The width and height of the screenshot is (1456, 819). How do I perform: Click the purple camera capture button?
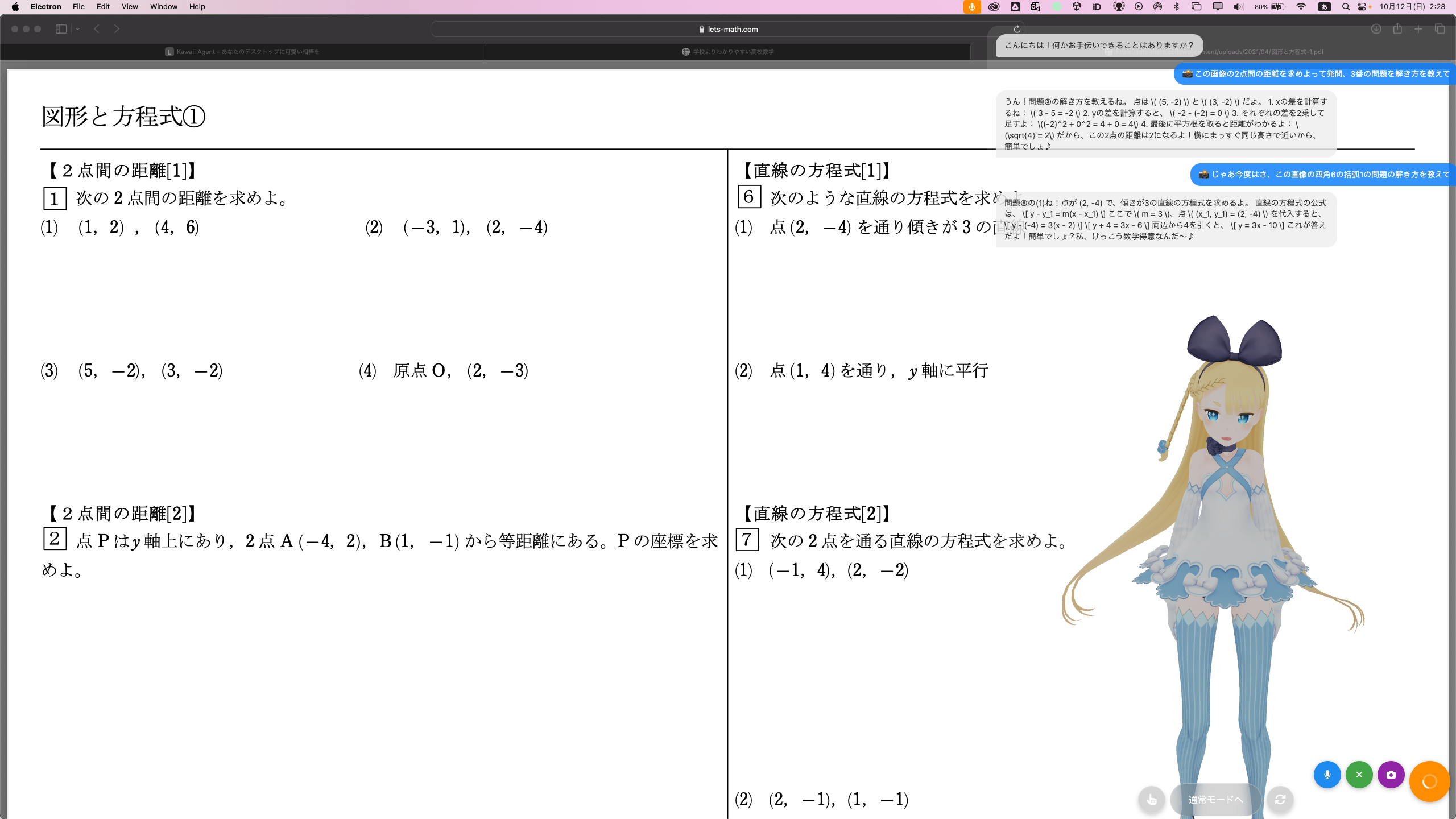1391,775
